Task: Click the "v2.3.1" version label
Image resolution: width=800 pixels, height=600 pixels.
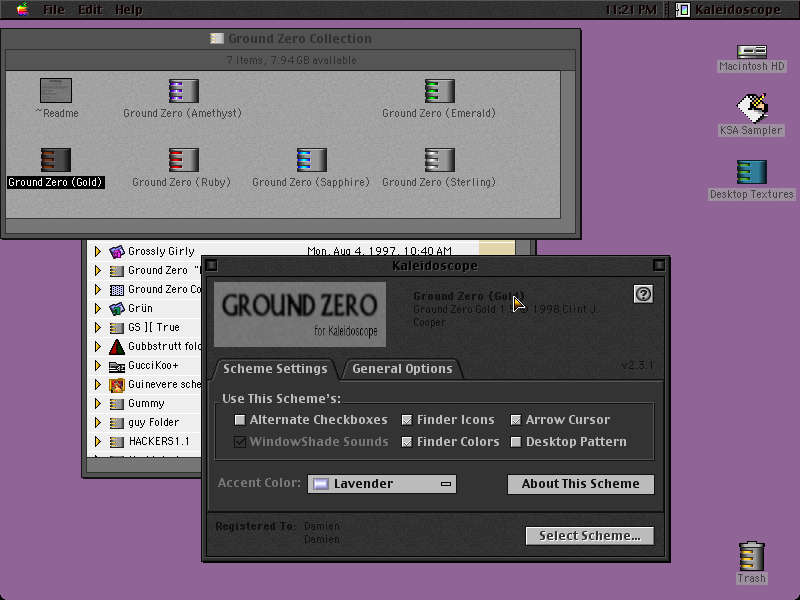Action: click(x=637, y=365)
